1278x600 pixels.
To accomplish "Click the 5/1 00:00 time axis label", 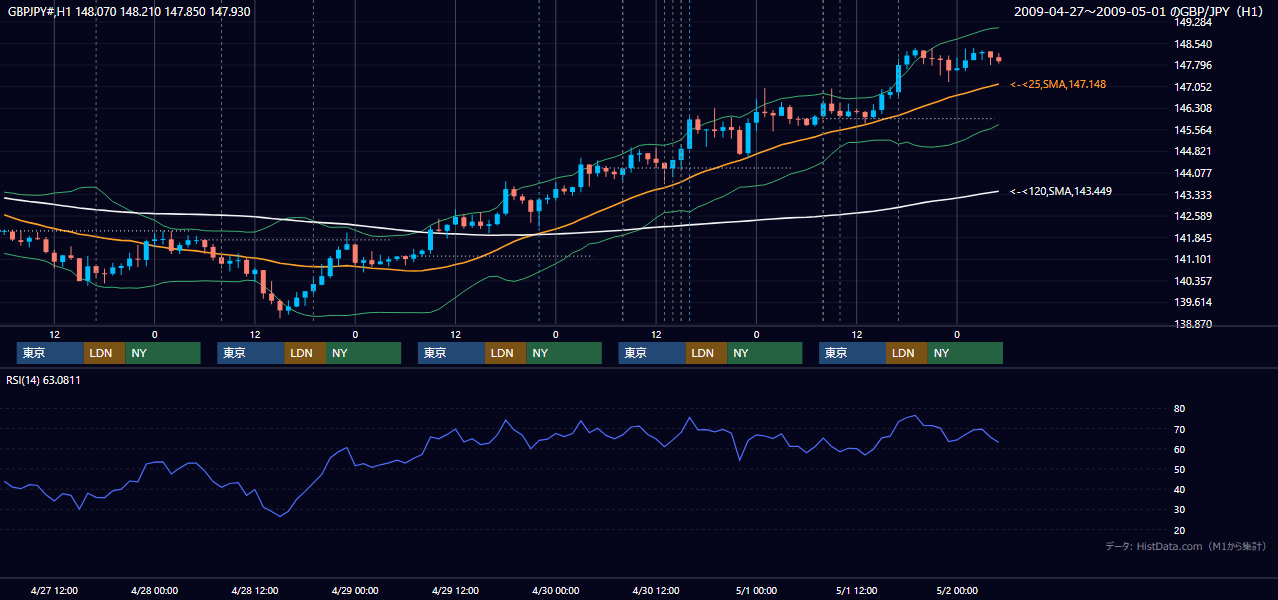I will pyautogui.click(x=756, y=590).
